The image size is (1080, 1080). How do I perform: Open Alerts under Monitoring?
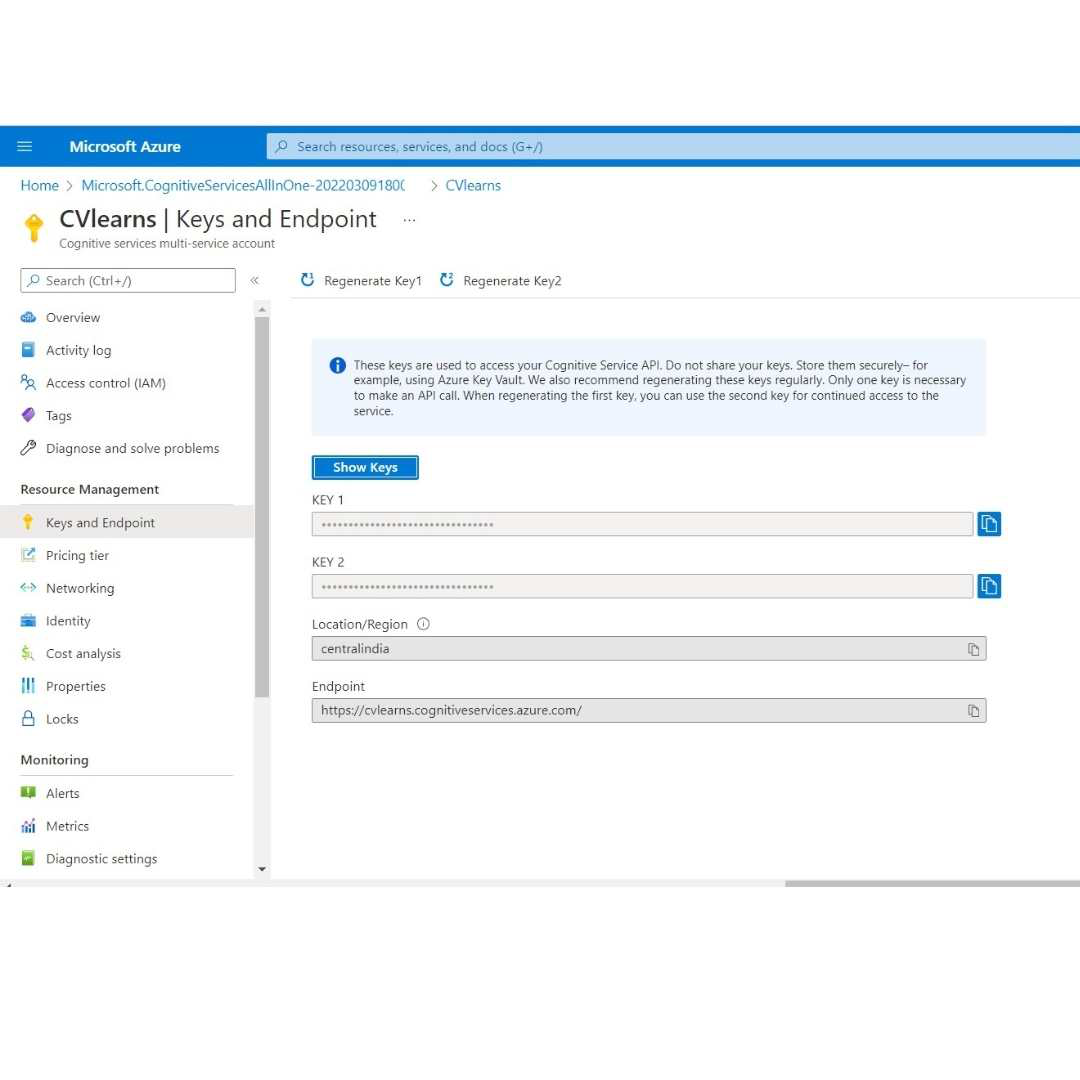[x=63, y=793]
